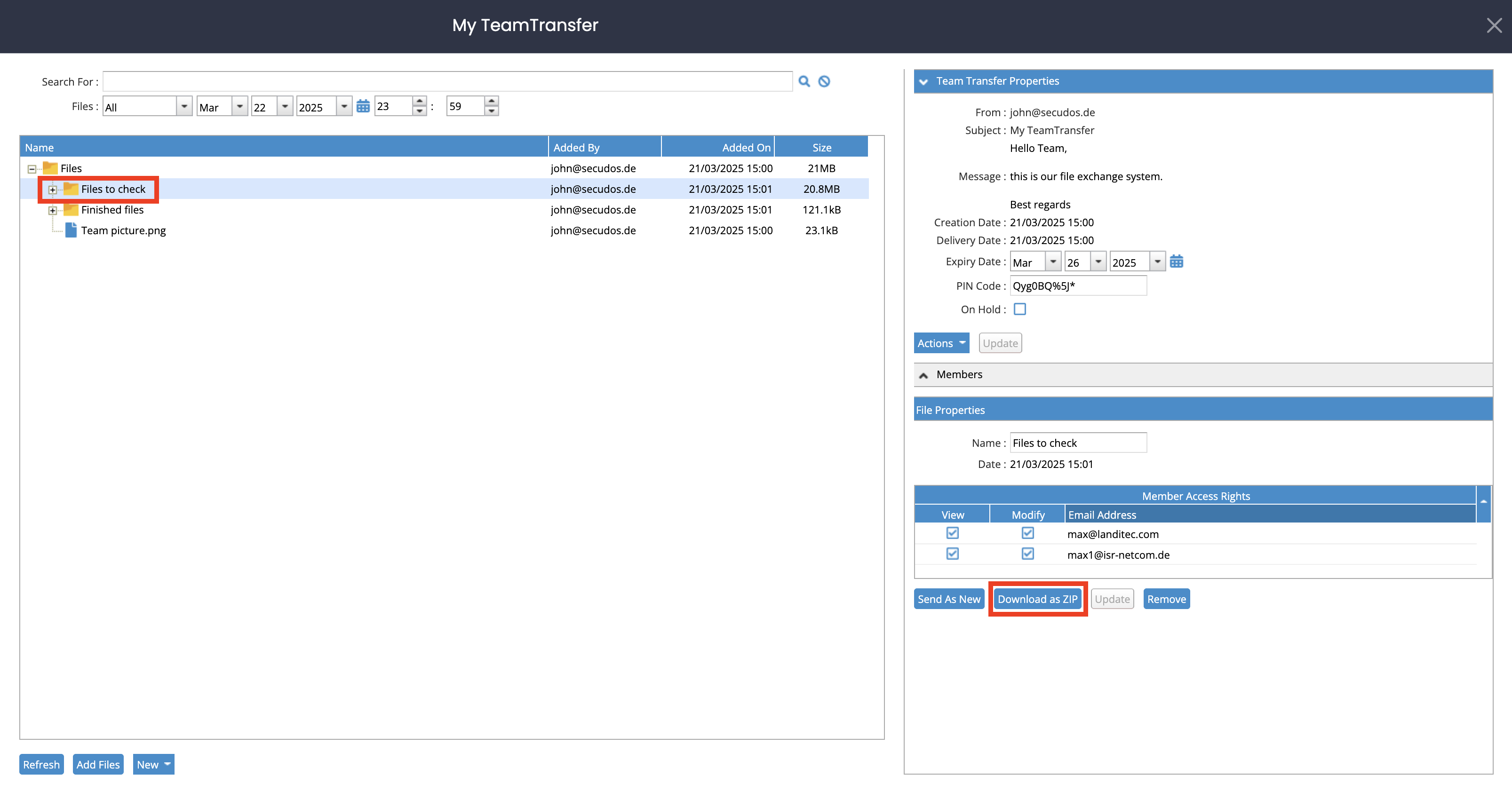The width and height of the screenshot is (1512, 792).
Task: Click inside the PIN Code field
Action: (1078, 285)
